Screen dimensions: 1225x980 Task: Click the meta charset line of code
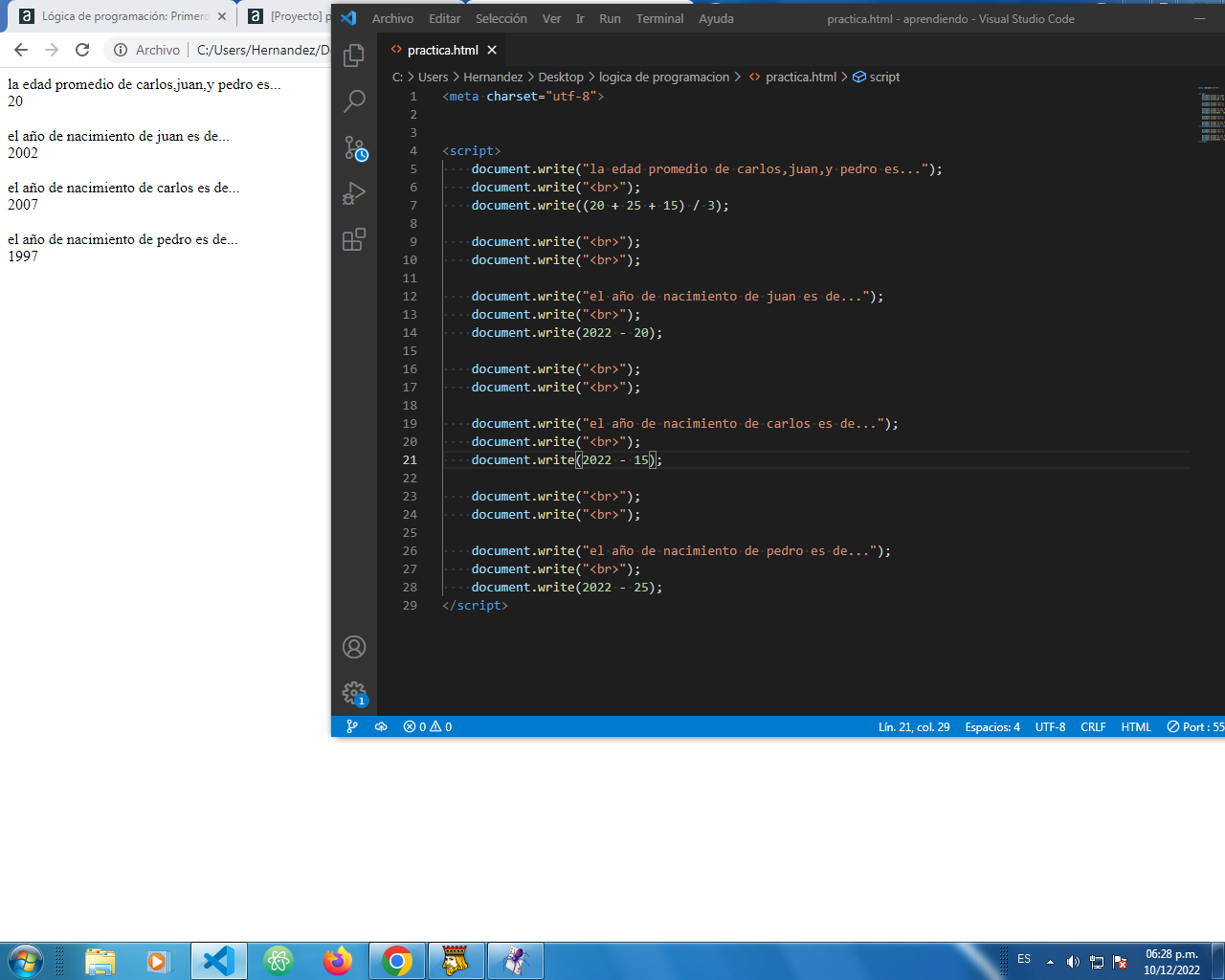pos(523,96)
